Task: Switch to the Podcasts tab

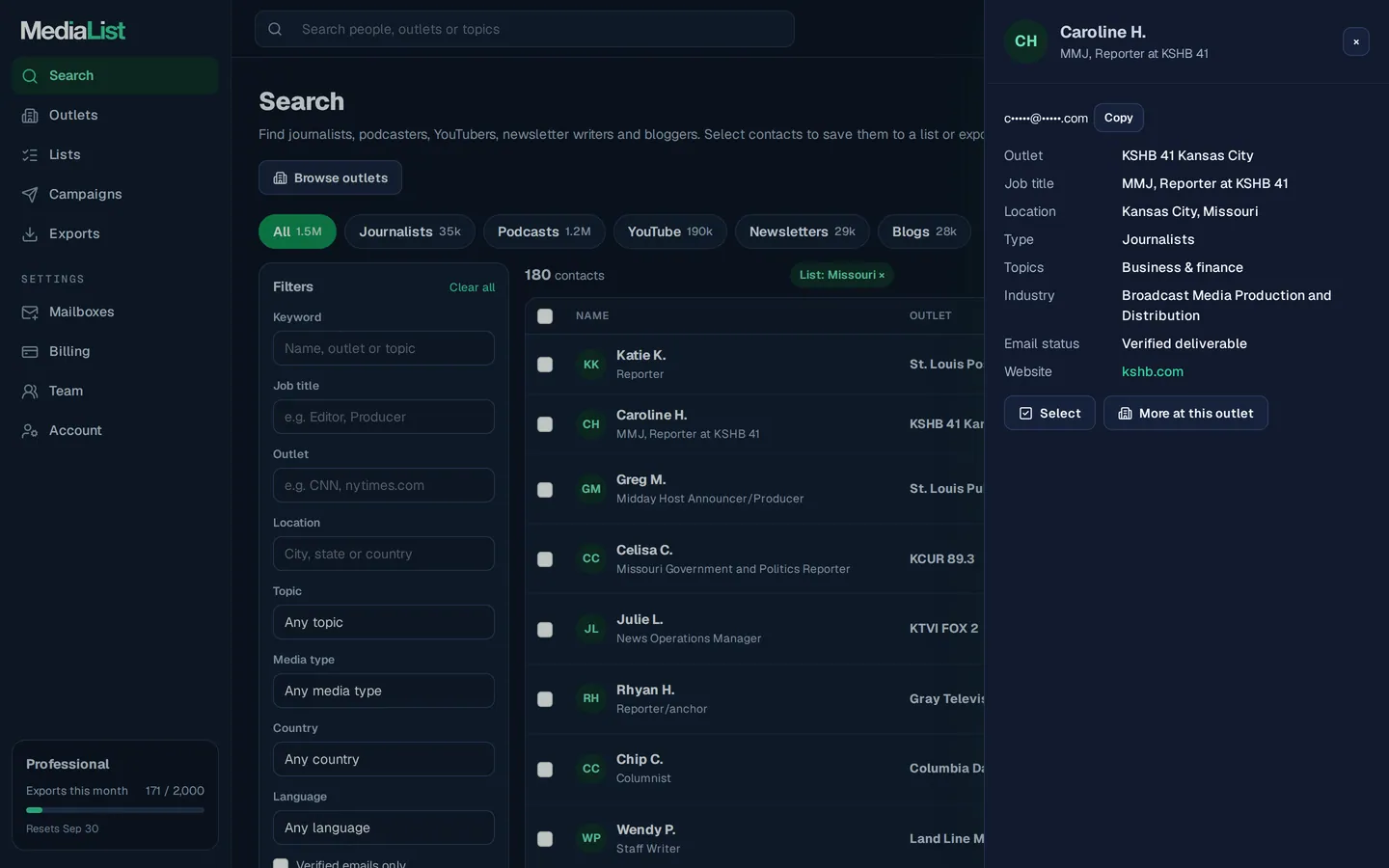Action: [544, 231]
